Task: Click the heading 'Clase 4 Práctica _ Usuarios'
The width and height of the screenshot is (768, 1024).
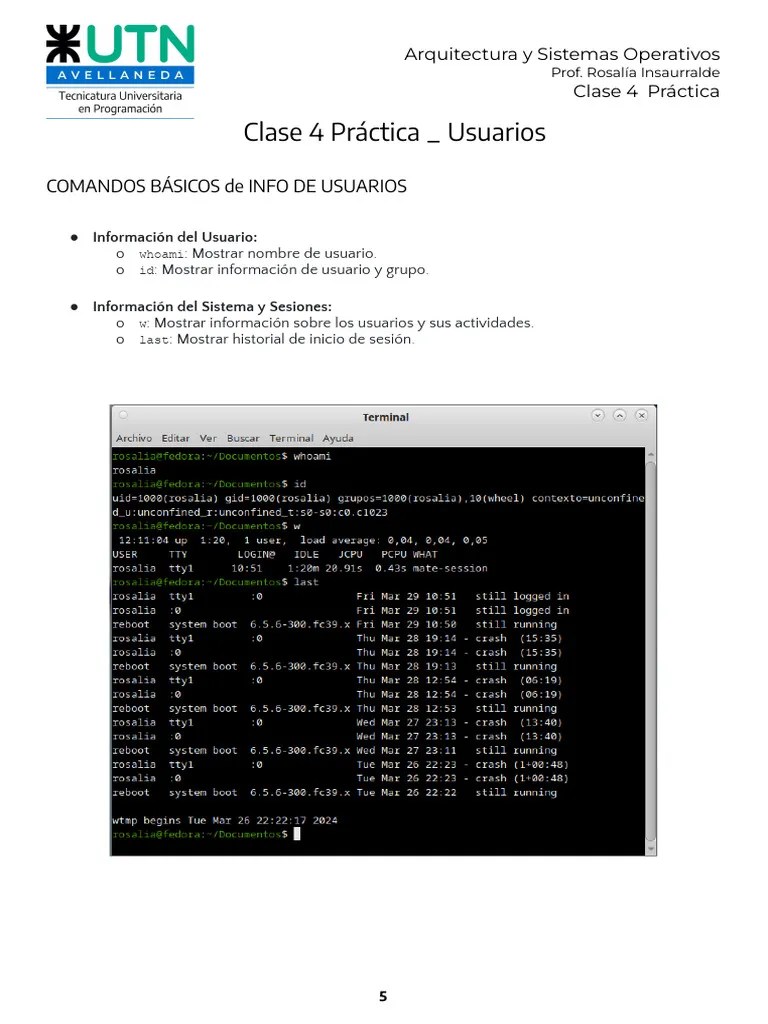Action: click(x=394, y=133)
